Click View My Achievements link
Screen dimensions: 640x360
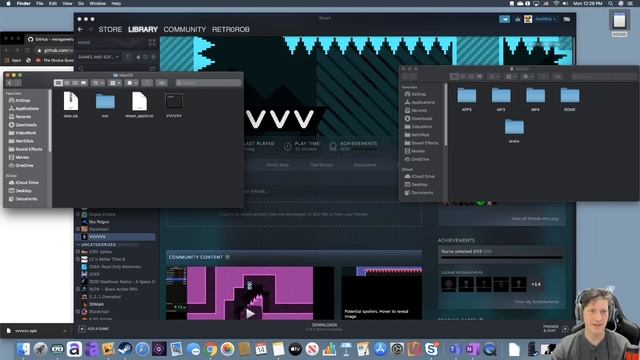tap(536, 302)
